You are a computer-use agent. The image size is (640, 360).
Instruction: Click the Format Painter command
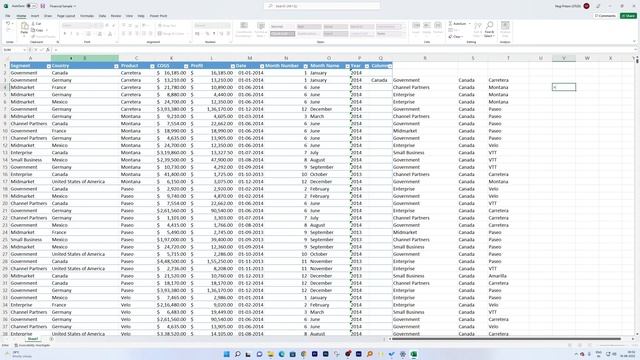43,36
